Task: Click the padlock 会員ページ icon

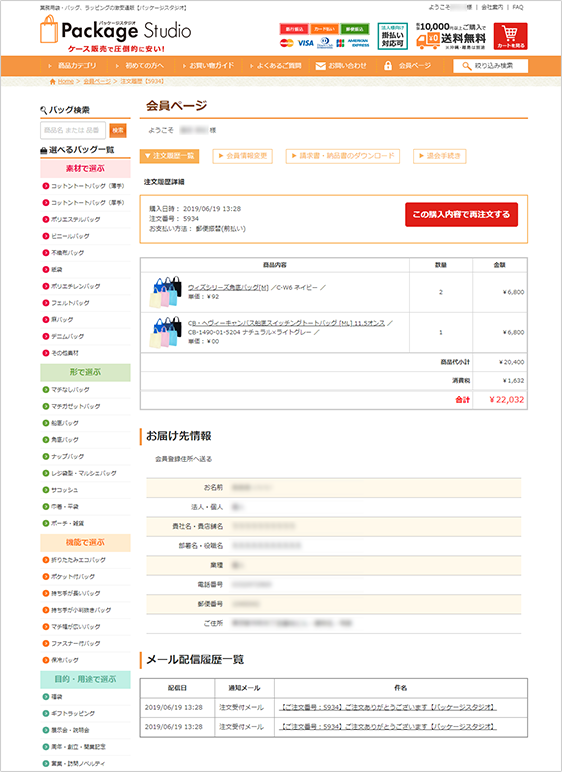Action: [388, 65]
